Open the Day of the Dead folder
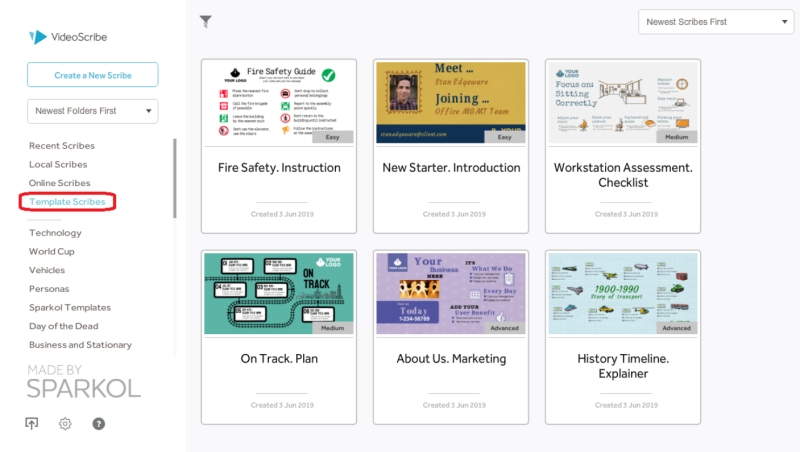Viewport: 800px width, 452px height. click(x=64, y=326)
